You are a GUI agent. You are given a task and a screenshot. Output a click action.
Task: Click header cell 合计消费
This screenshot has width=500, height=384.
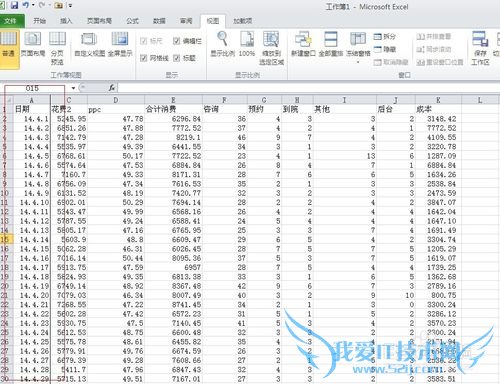[x=173, y=109]
